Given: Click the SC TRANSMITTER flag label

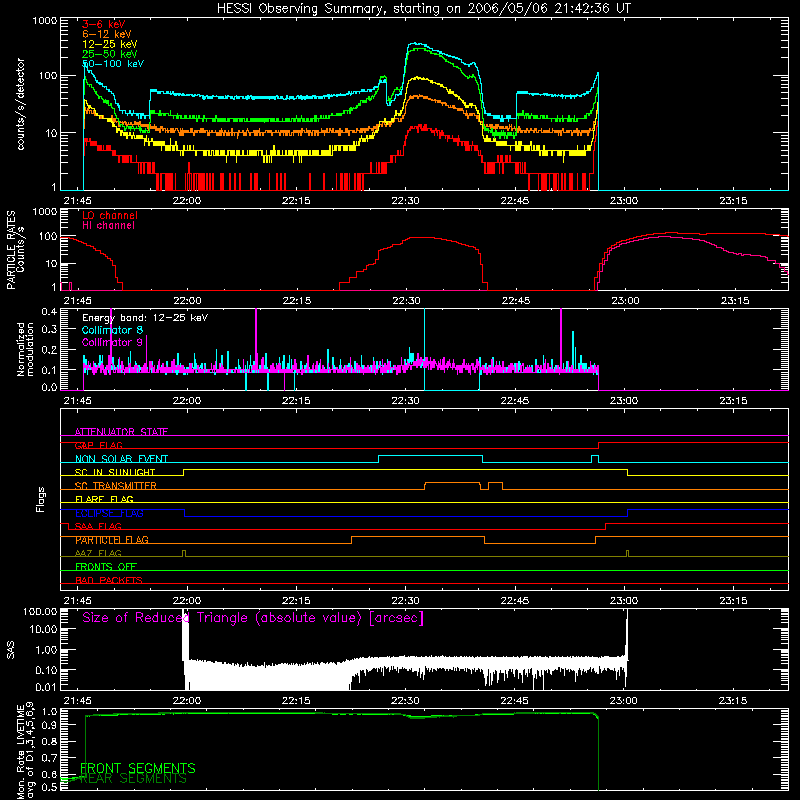Looking at the screenshot, I should [x=116, y=486].
